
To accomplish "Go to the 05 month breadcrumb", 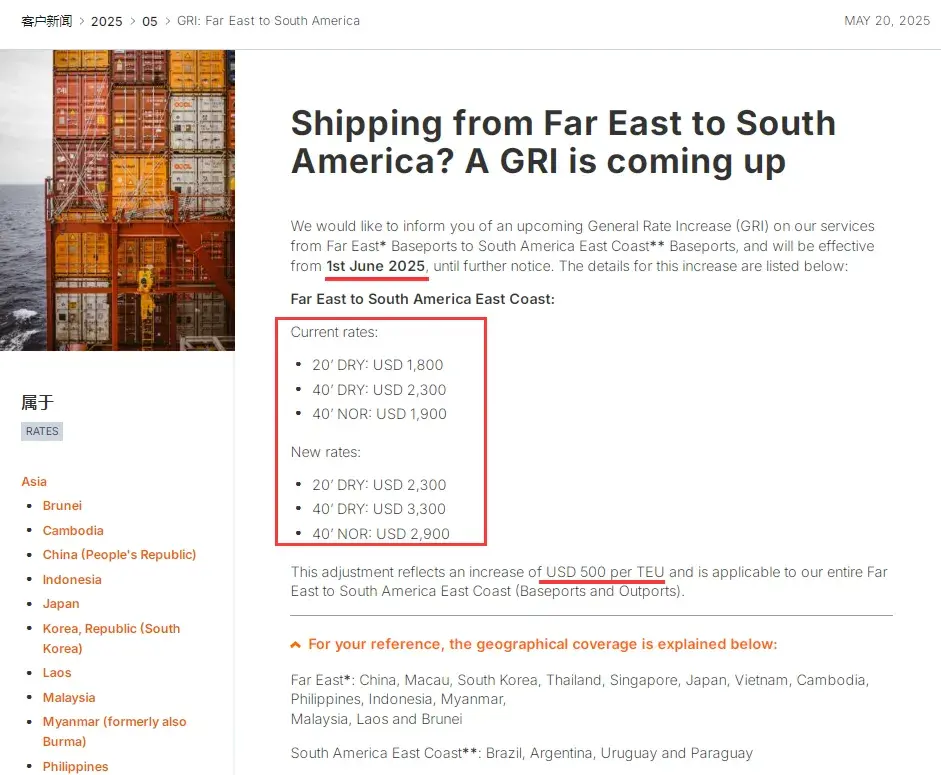I will 149,21.
